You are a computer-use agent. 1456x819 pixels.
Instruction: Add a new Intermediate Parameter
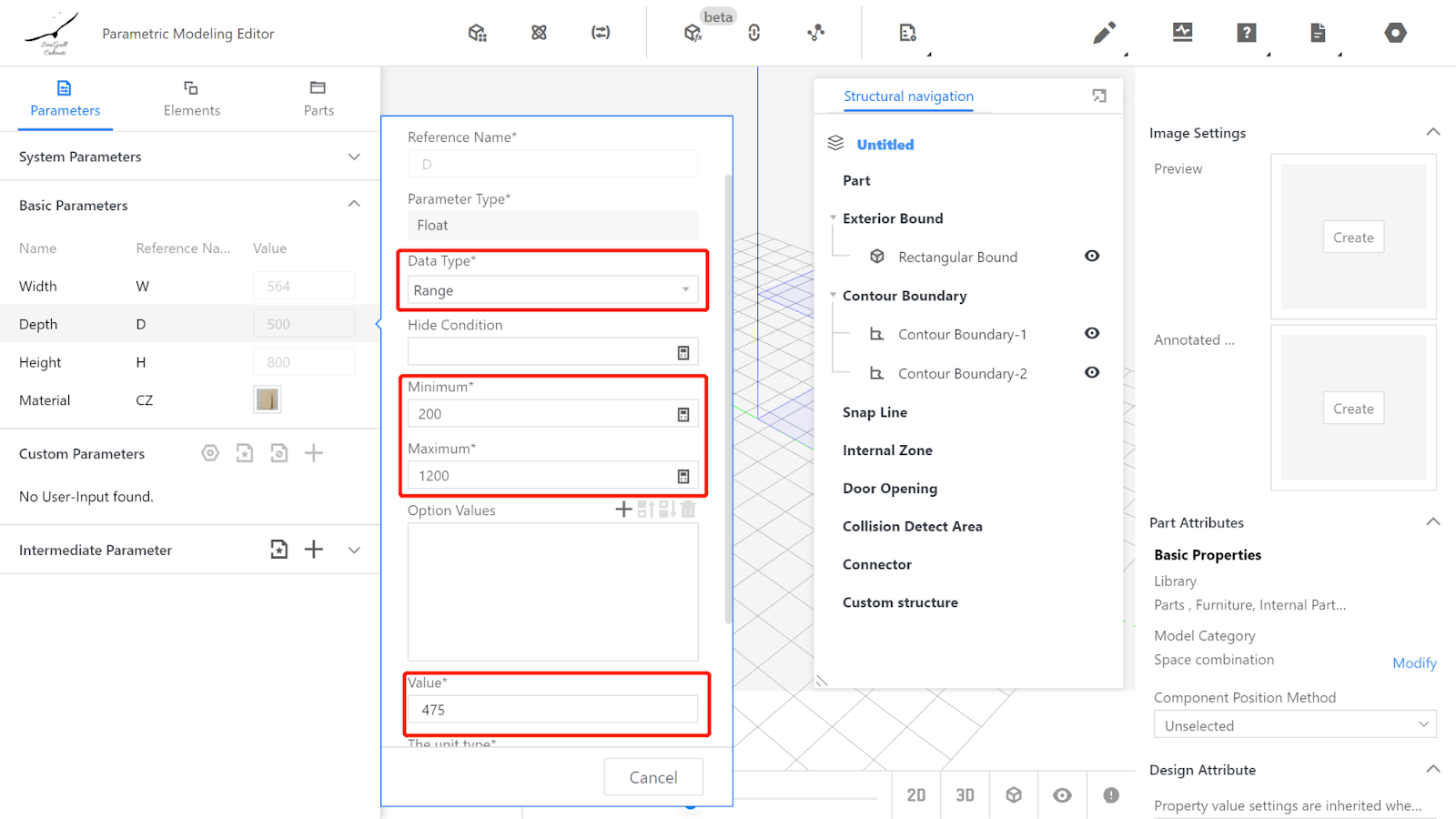point(314,550)
